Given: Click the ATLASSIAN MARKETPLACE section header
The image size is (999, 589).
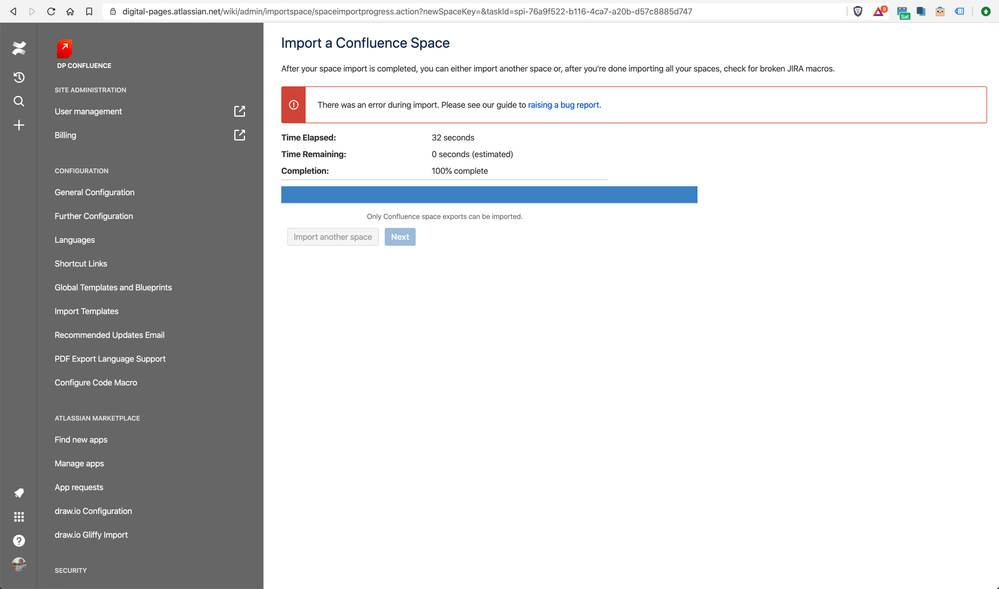Looking at the screenshot, I should [x=97, y=418].
